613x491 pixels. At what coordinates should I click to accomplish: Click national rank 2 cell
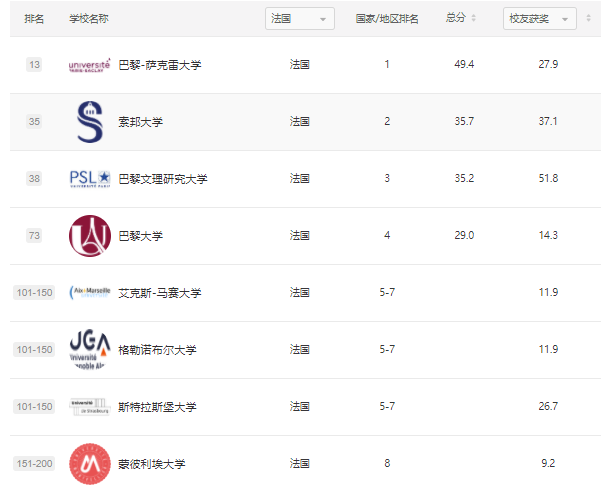pos(387,122)
